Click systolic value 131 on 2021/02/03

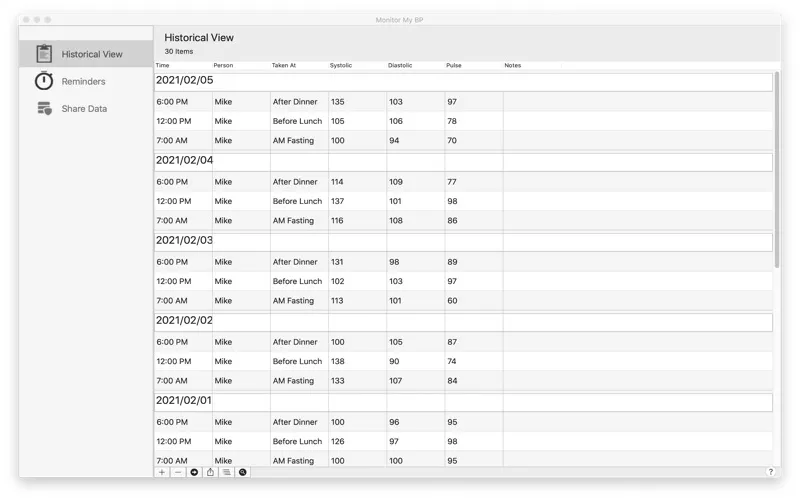337,262
